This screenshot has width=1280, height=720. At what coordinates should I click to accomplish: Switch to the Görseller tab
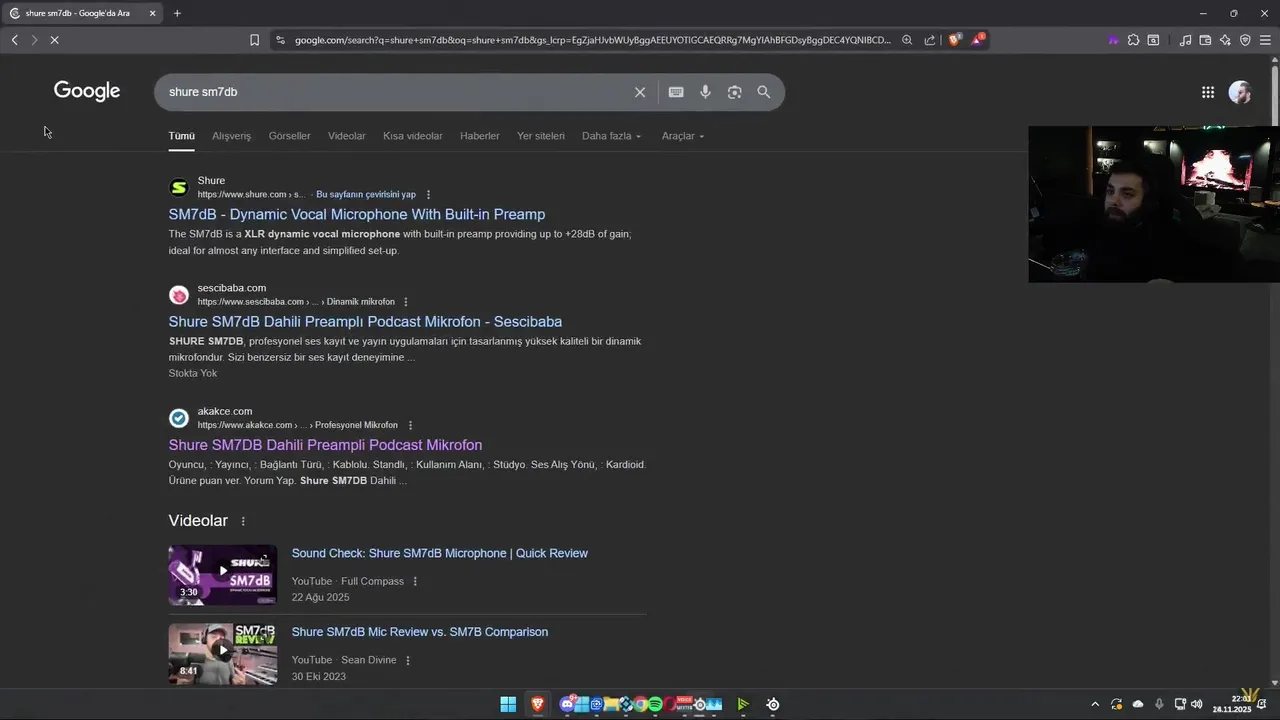pyautogui.click(x=289, y=136)
